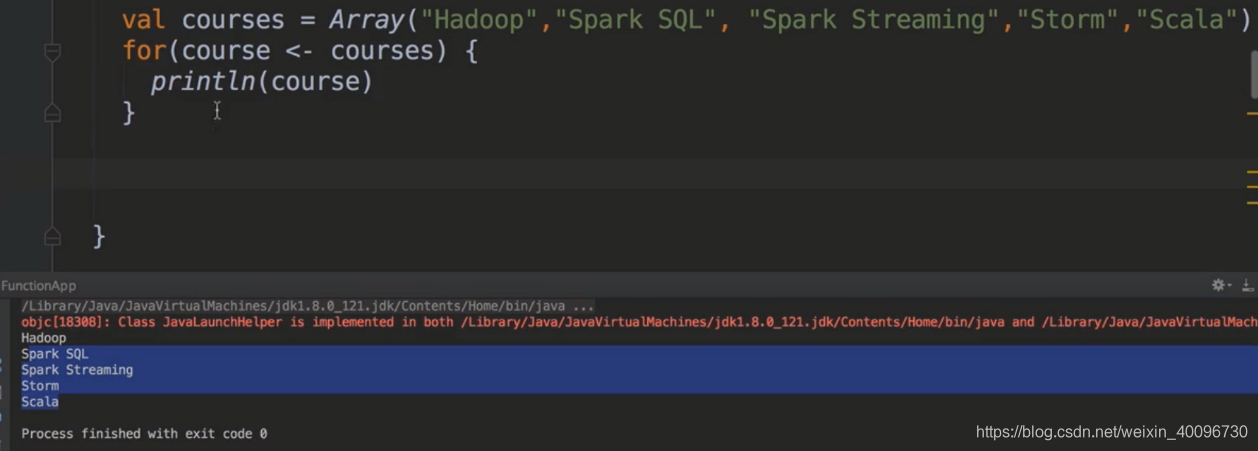Image resolution: width=1258 pixels, height=451 pixels.
Task: Click fold end marker beside for-loop closing brace
Action: 53,113
